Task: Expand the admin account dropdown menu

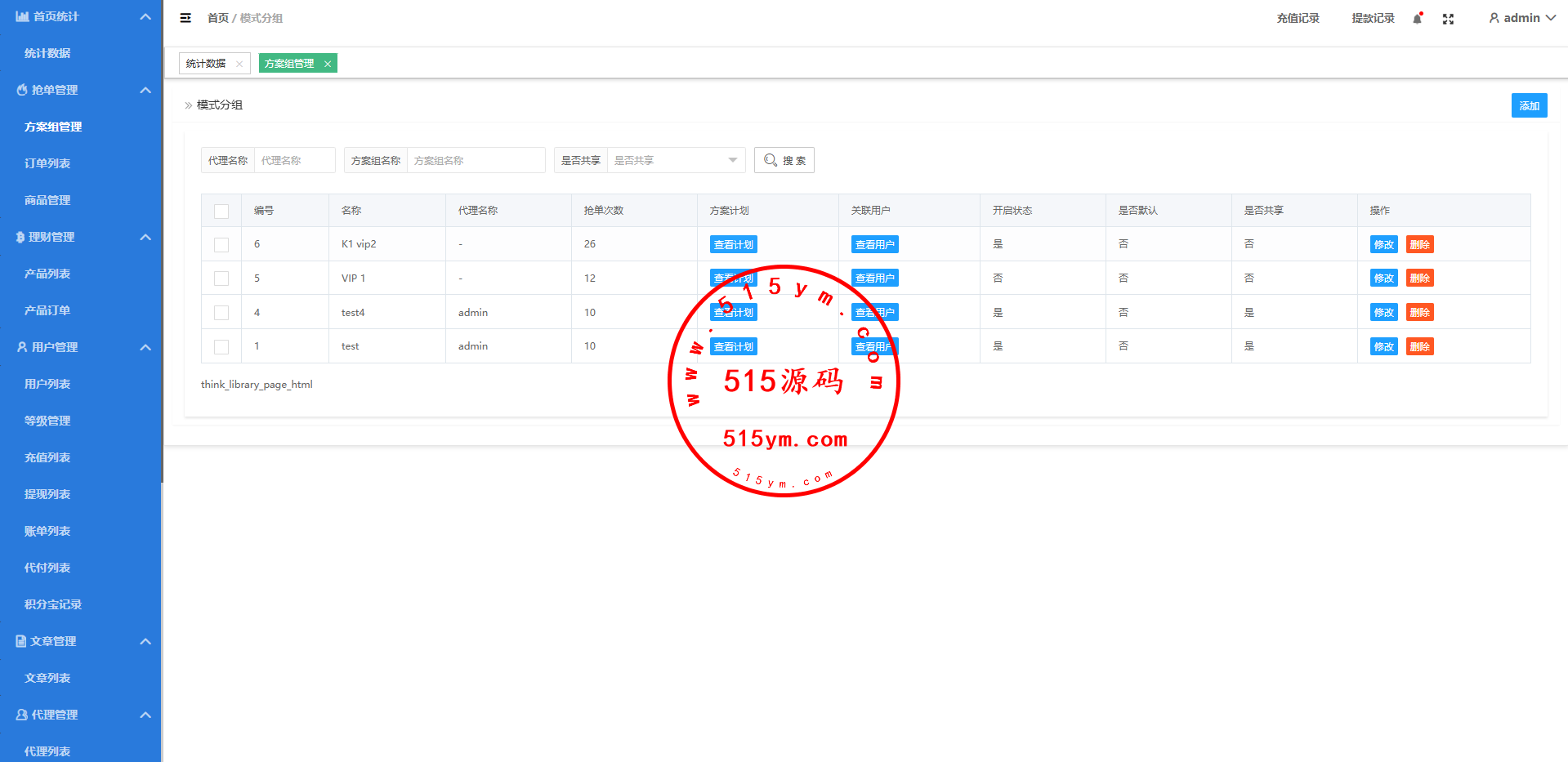Action: point(1550,18)
